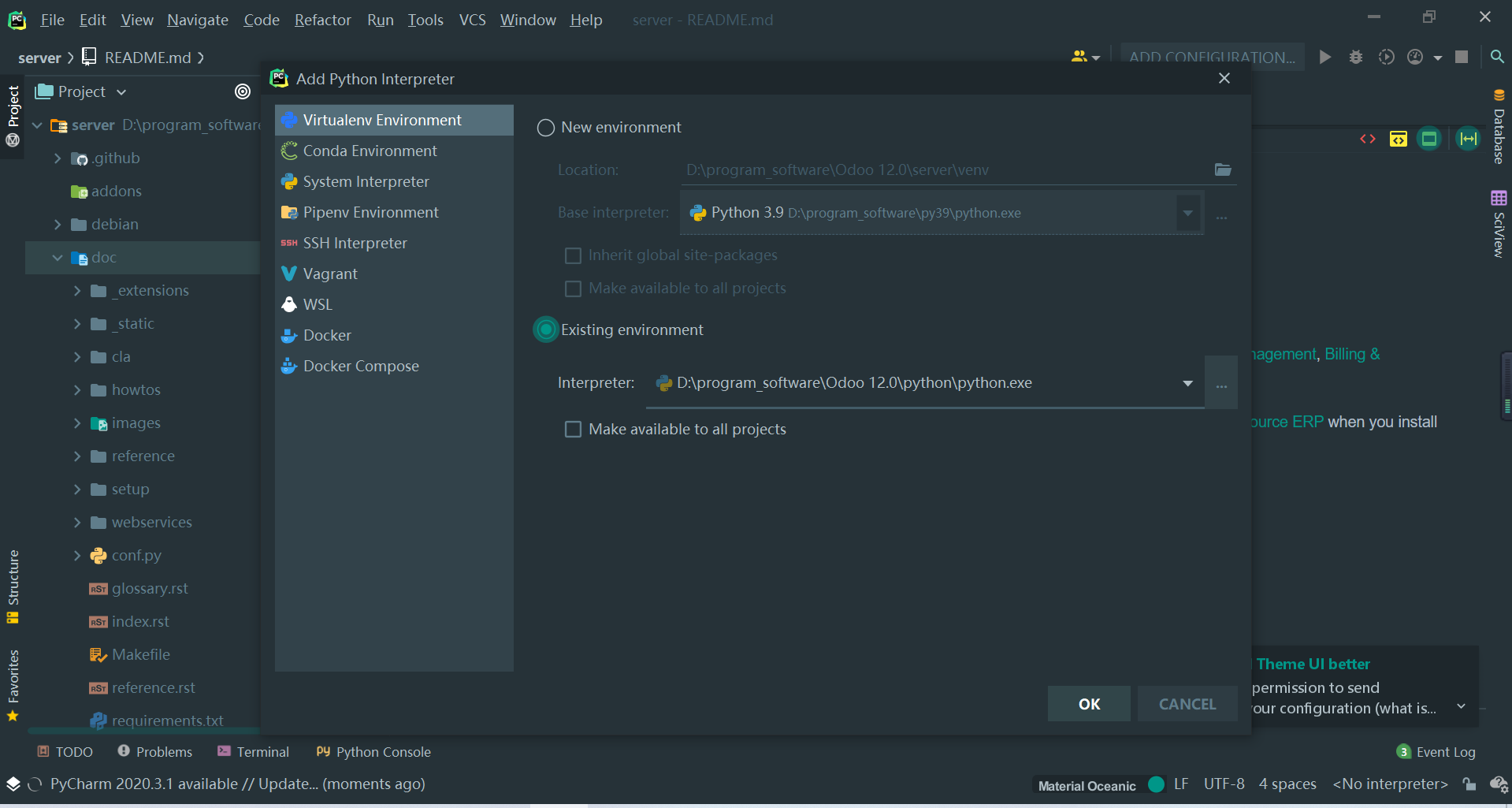
Task: Click the UTF-8 encoding indicator
Action: [x=1224, y=784]
